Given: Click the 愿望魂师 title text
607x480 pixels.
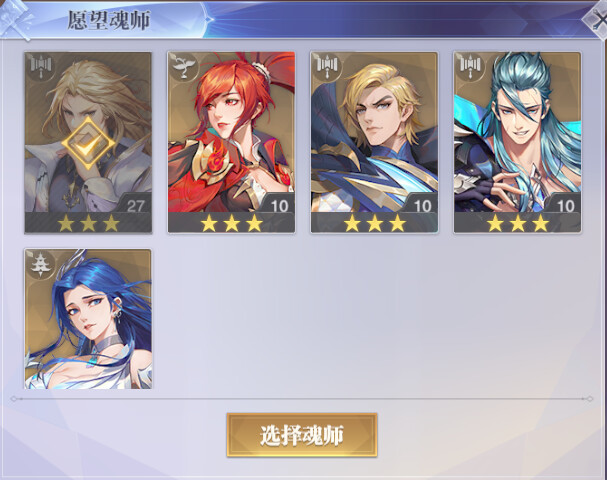Looking at the screenshot, I should (x=109, y=20).
